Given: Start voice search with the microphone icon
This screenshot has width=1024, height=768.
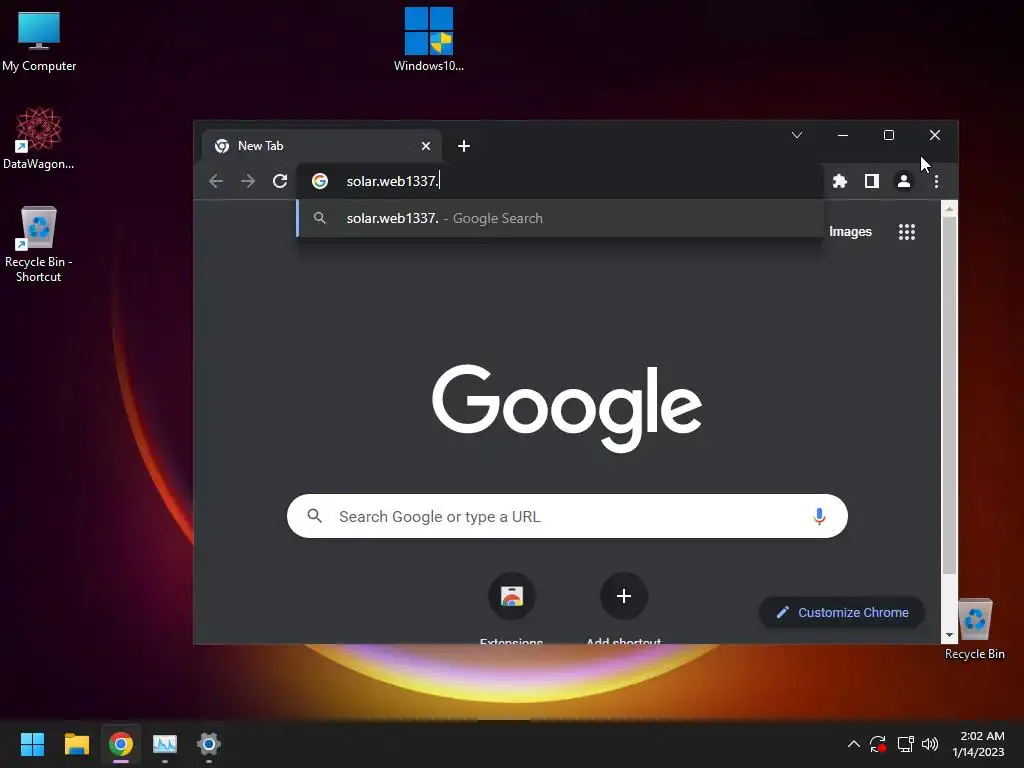Looking at the screenshot, I should (x=819, y=517).
